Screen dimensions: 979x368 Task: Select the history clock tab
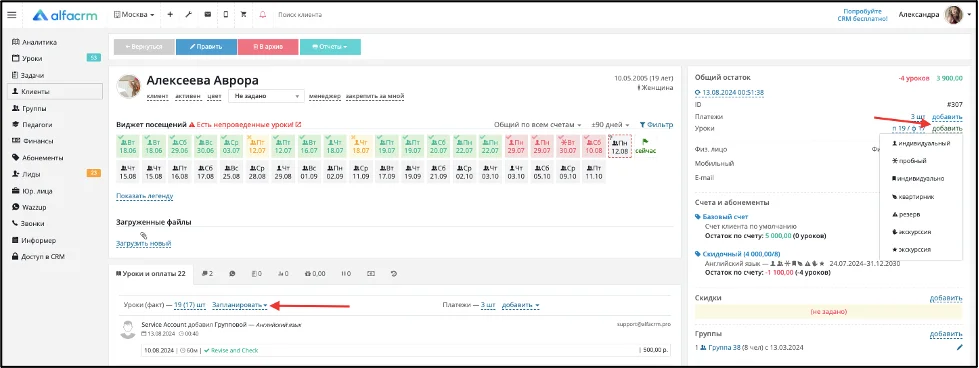pos(393,274)
